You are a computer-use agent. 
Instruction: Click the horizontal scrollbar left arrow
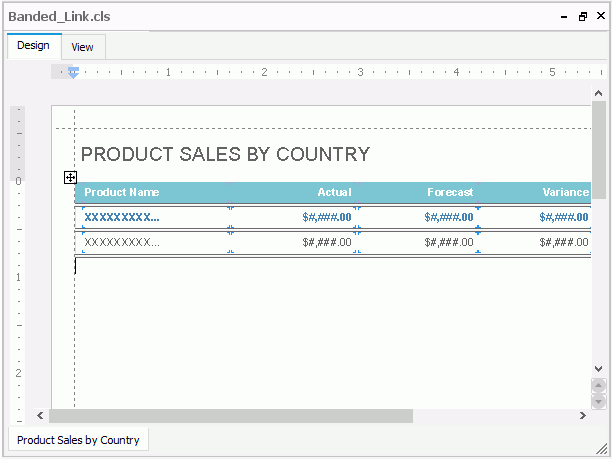[41, 416]
